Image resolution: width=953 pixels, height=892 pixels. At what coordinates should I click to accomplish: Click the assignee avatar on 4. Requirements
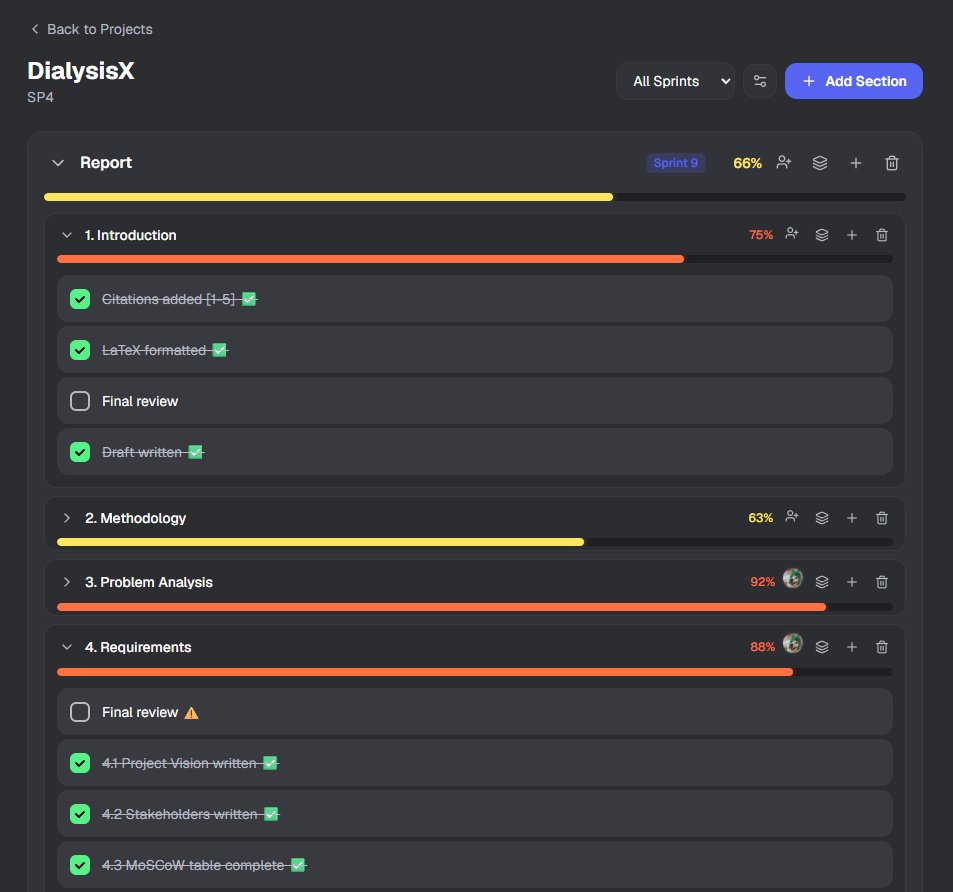pyautogui.click(x=793, y=643)
